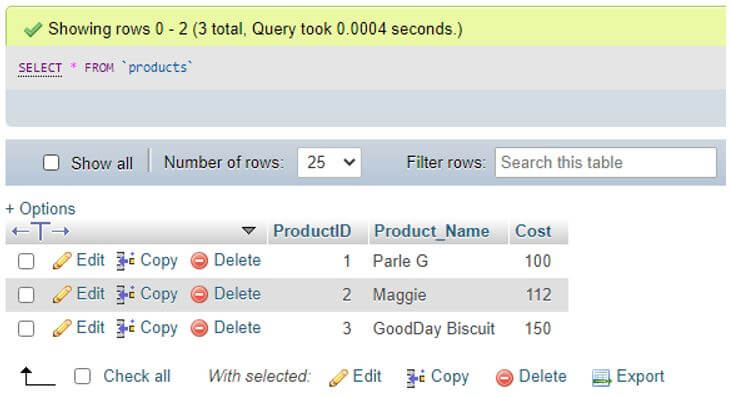Click Copy link in Maggie row
The image size is (732, 397).
tap(159, 294)
